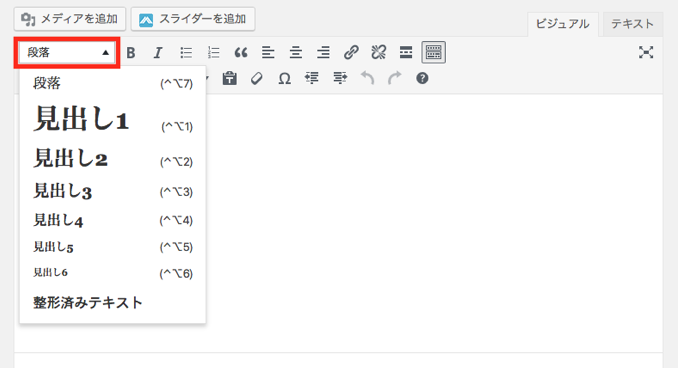
Task: Toggle Italic formatting
Action: [158, 53]
